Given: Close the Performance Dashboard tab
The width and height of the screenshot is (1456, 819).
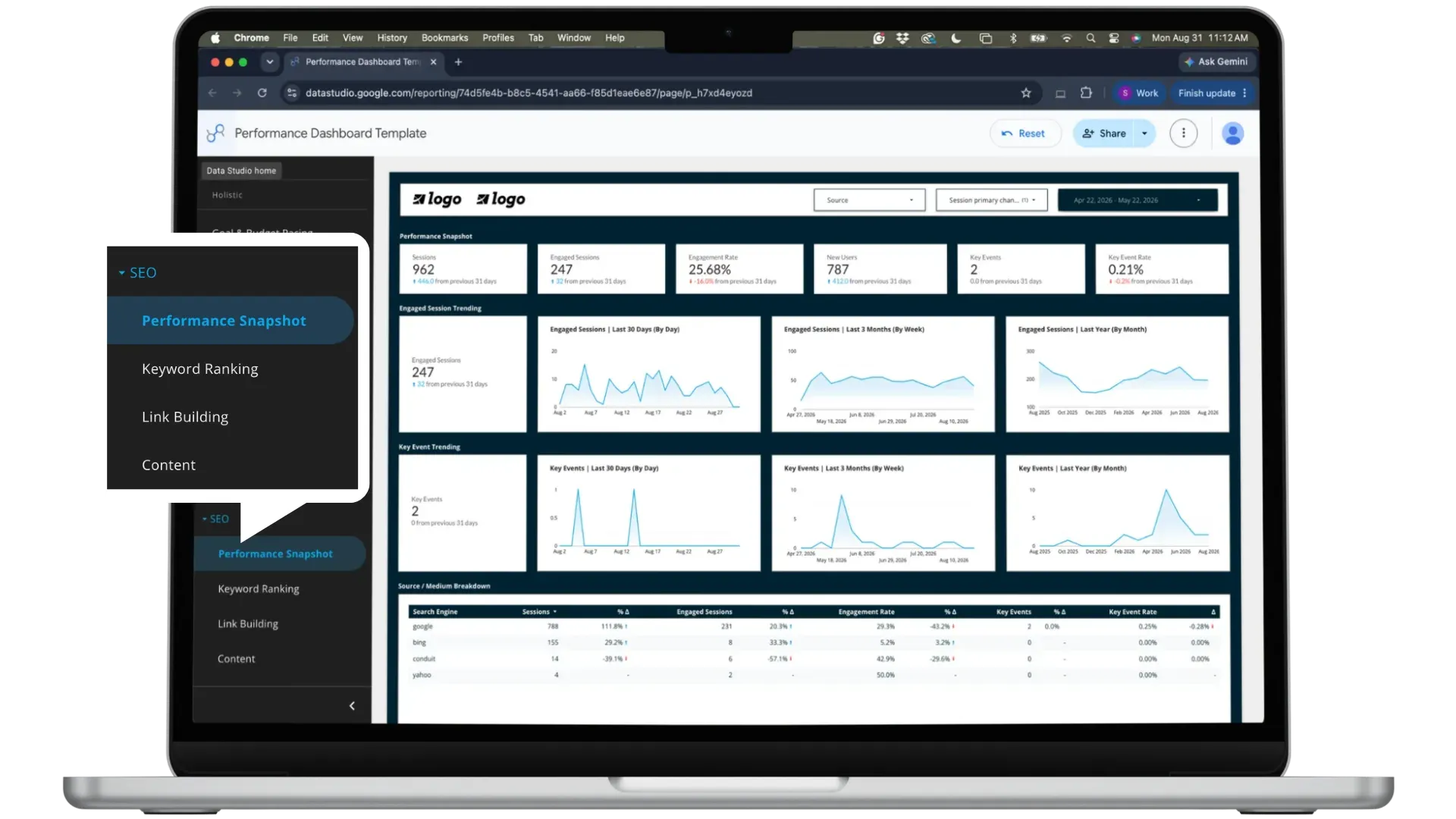Looking at the screenshot, I should click(x=433, y=62).
